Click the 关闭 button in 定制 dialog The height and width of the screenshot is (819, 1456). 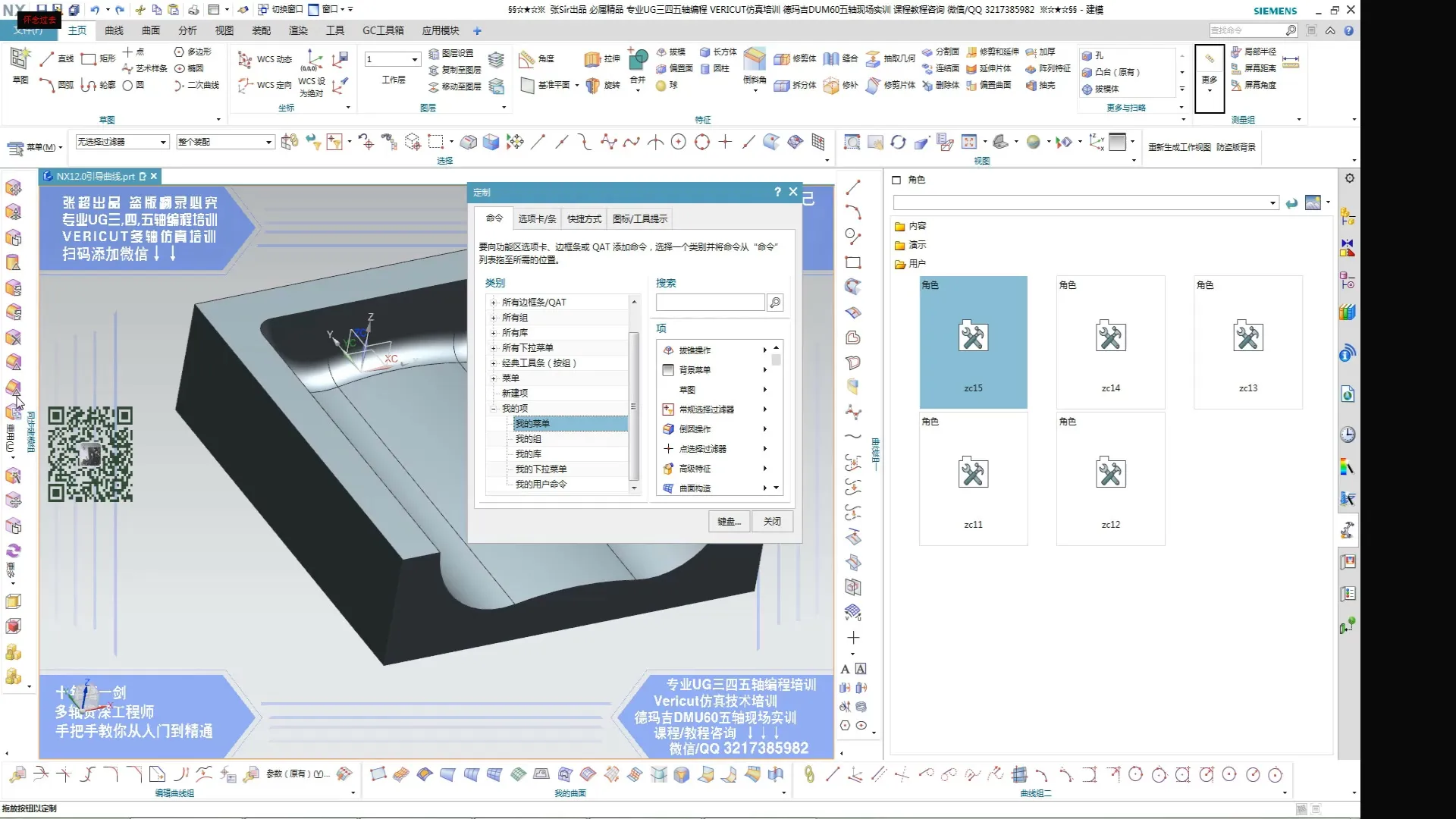click(x=772, y=522)
